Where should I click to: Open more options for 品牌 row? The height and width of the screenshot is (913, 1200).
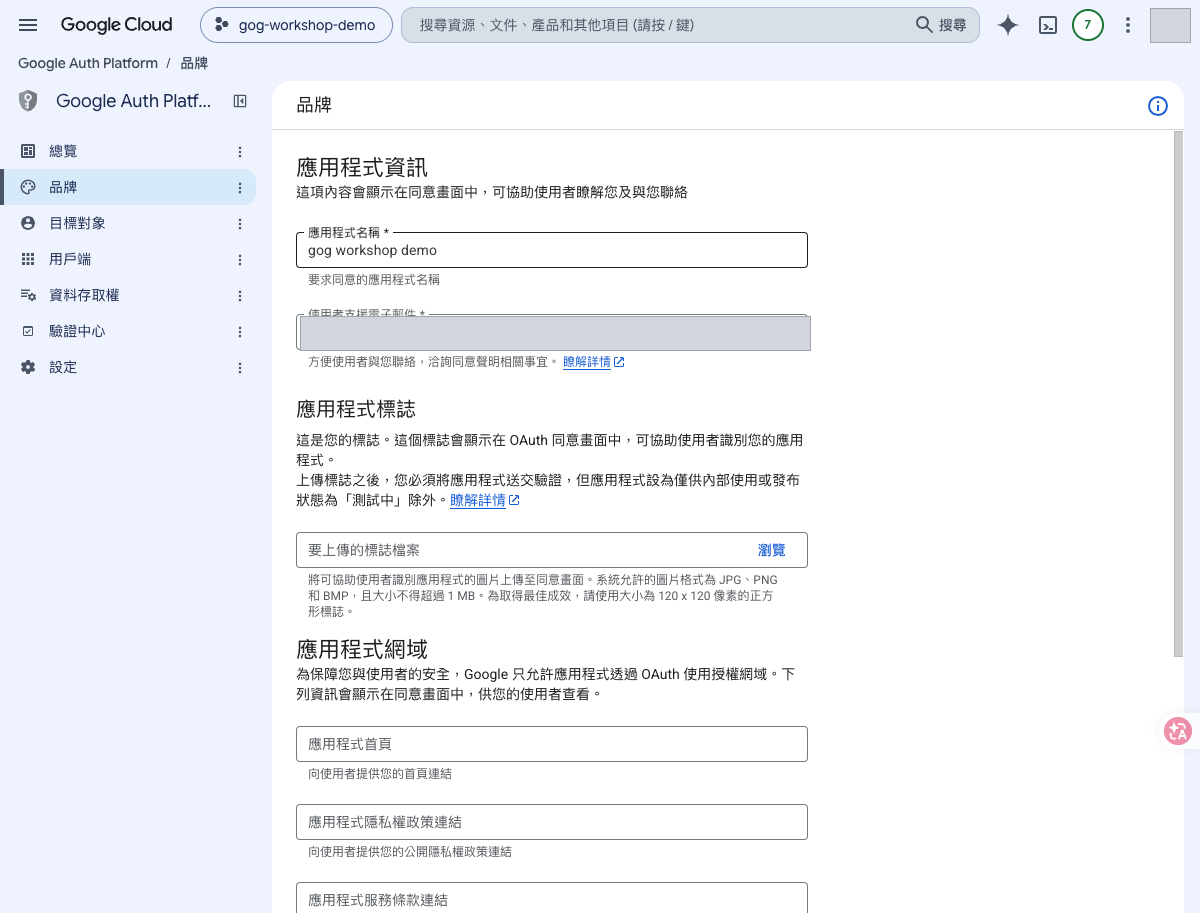coord(240,187)
